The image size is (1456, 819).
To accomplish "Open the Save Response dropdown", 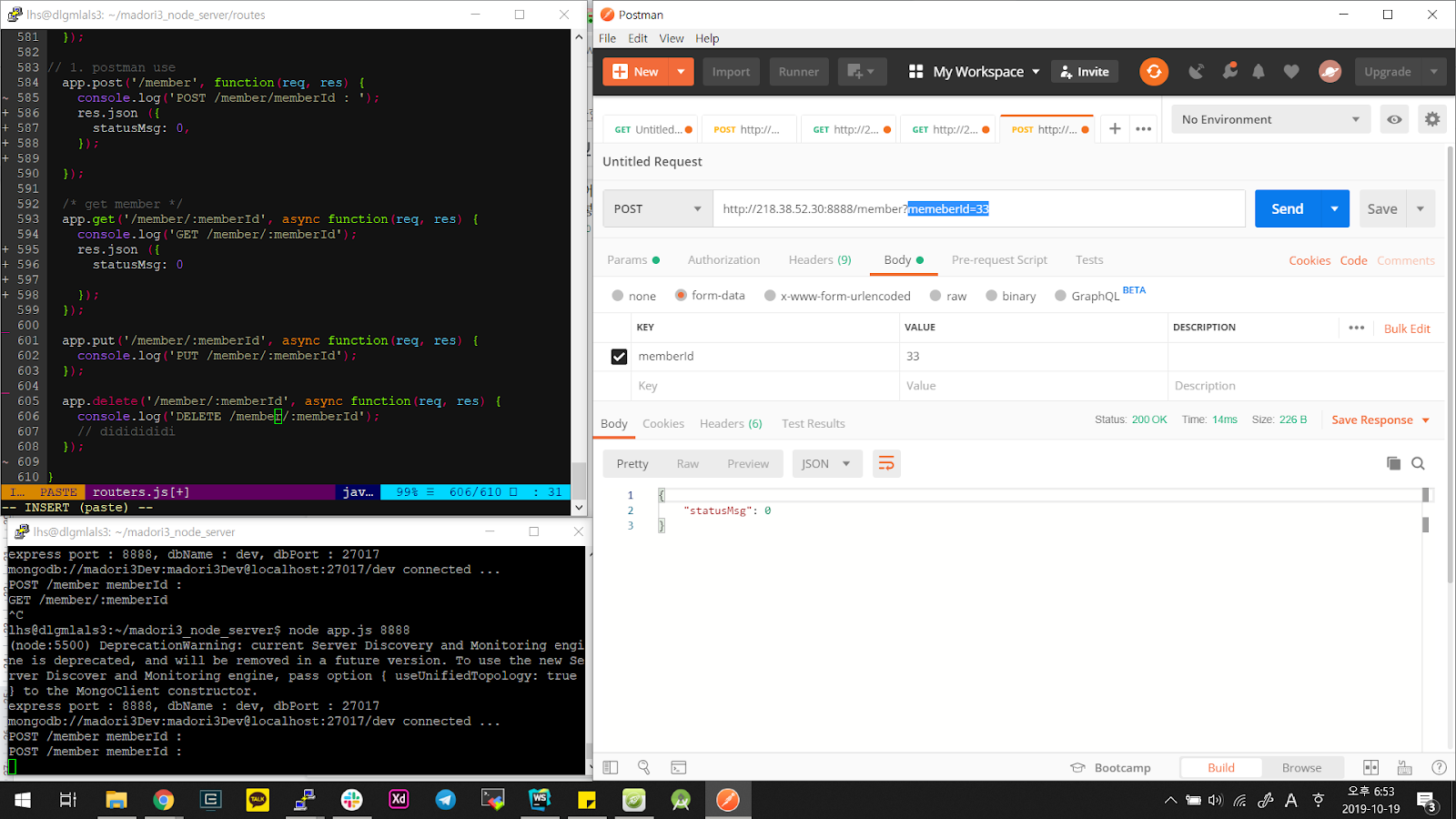I will (x=1380, y=420).
